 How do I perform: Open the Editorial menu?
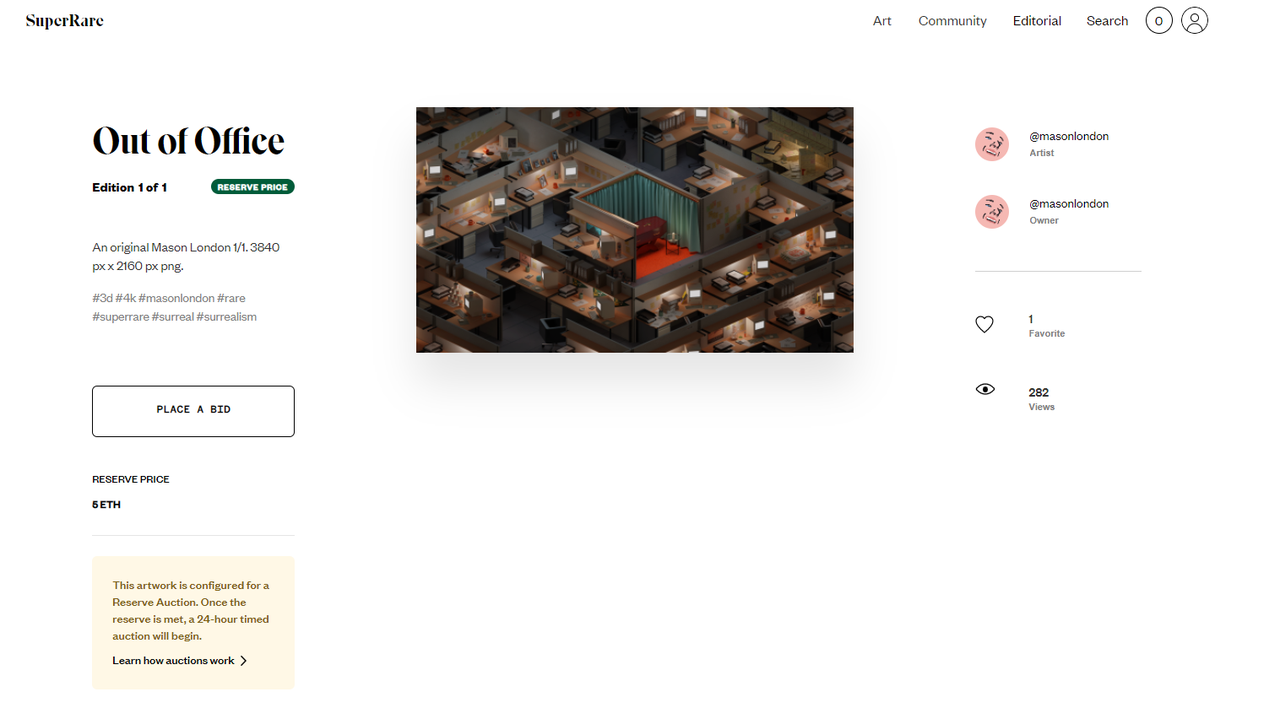pyautogui.click(x=1037, y=21)
